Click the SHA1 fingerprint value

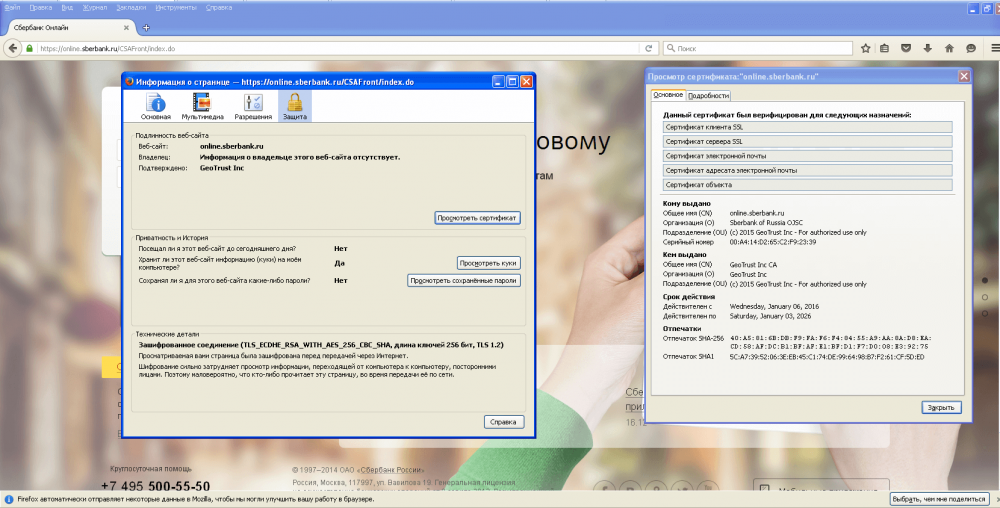coord(827,357)
